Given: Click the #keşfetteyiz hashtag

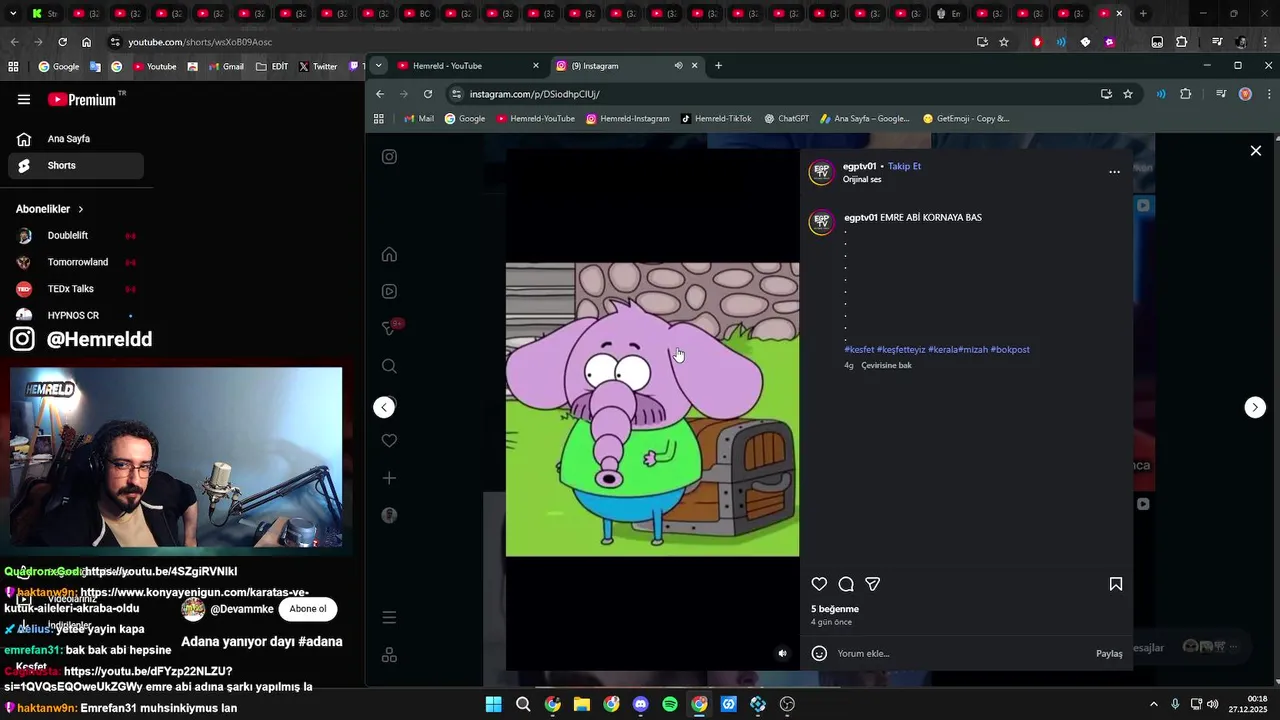Looking at the screenshot, I should (x=901, y=349).
